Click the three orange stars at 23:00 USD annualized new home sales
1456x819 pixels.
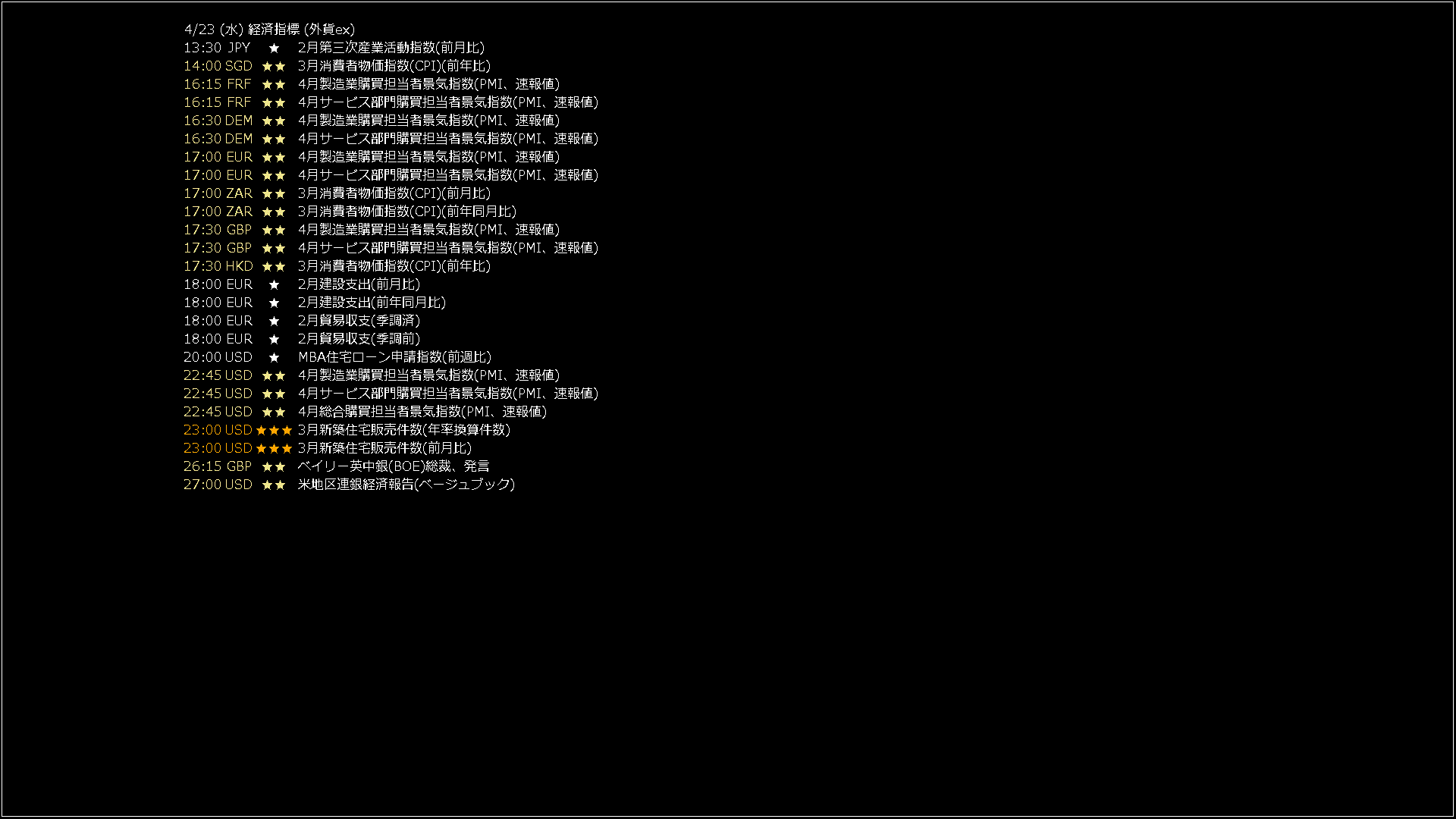coord(274,430)
